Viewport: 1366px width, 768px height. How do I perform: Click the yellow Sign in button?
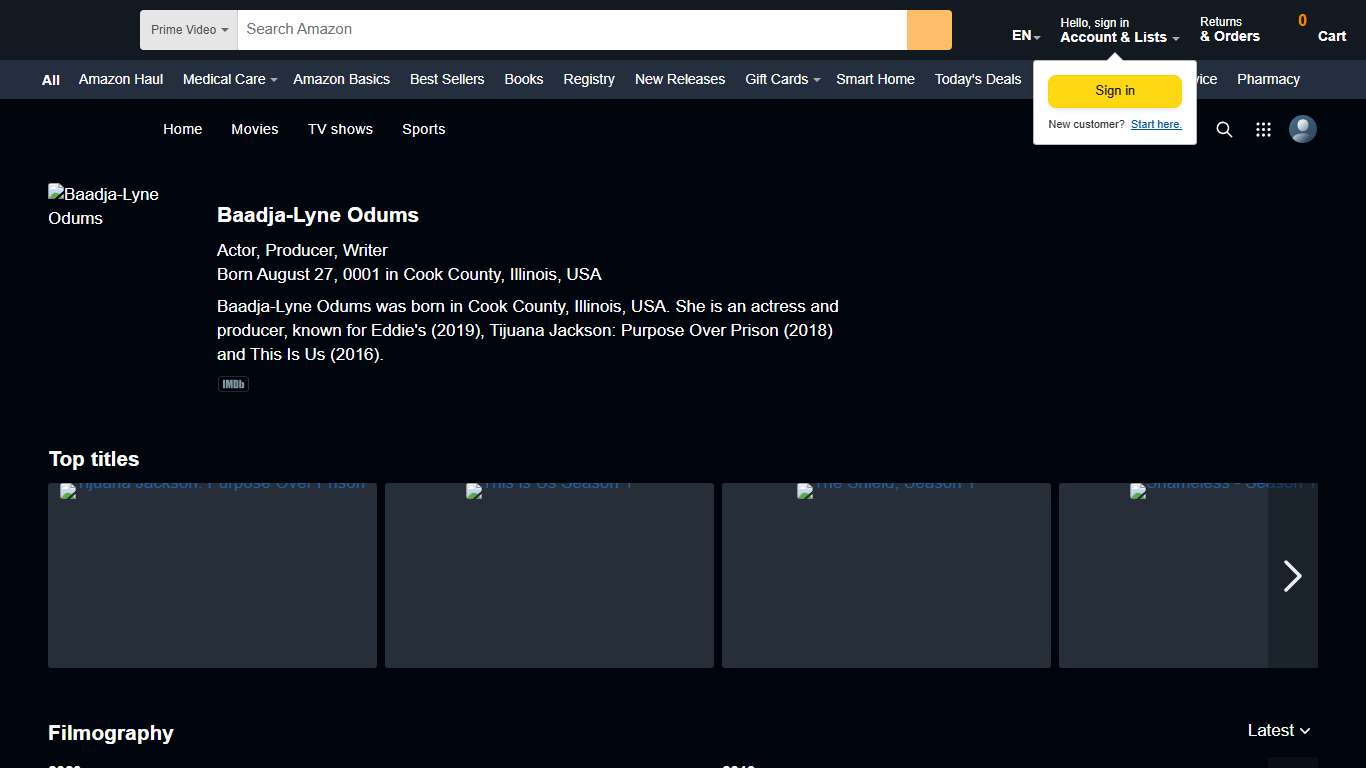pos(1114,91)
